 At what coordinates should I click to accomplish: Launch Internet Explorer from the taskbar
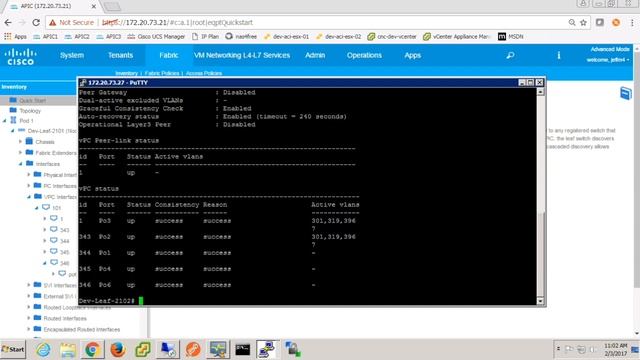43,350
